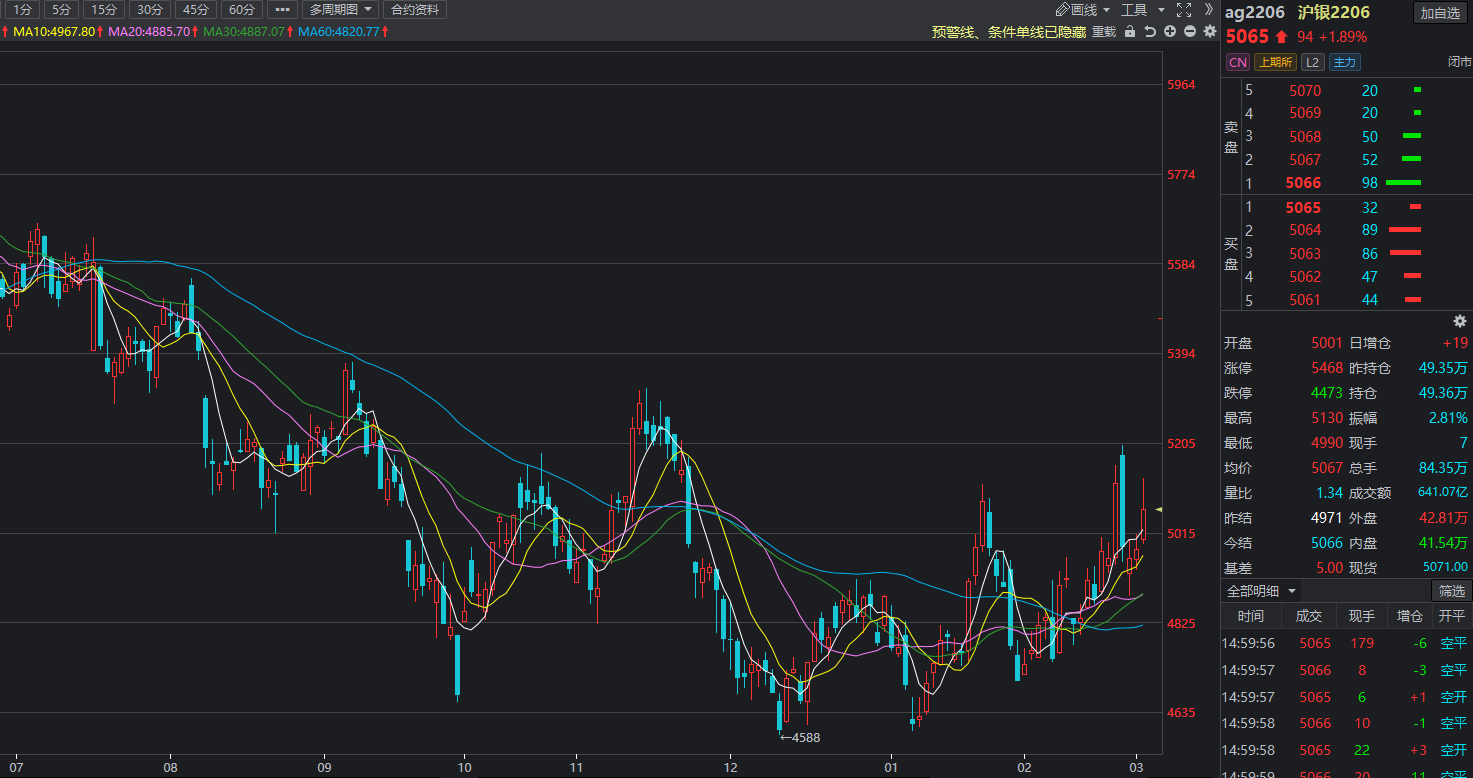The height and width of the screenshot is (778, 1473).
Task: Toggle the 主力 main contract badge
Action: point(1344,62)
